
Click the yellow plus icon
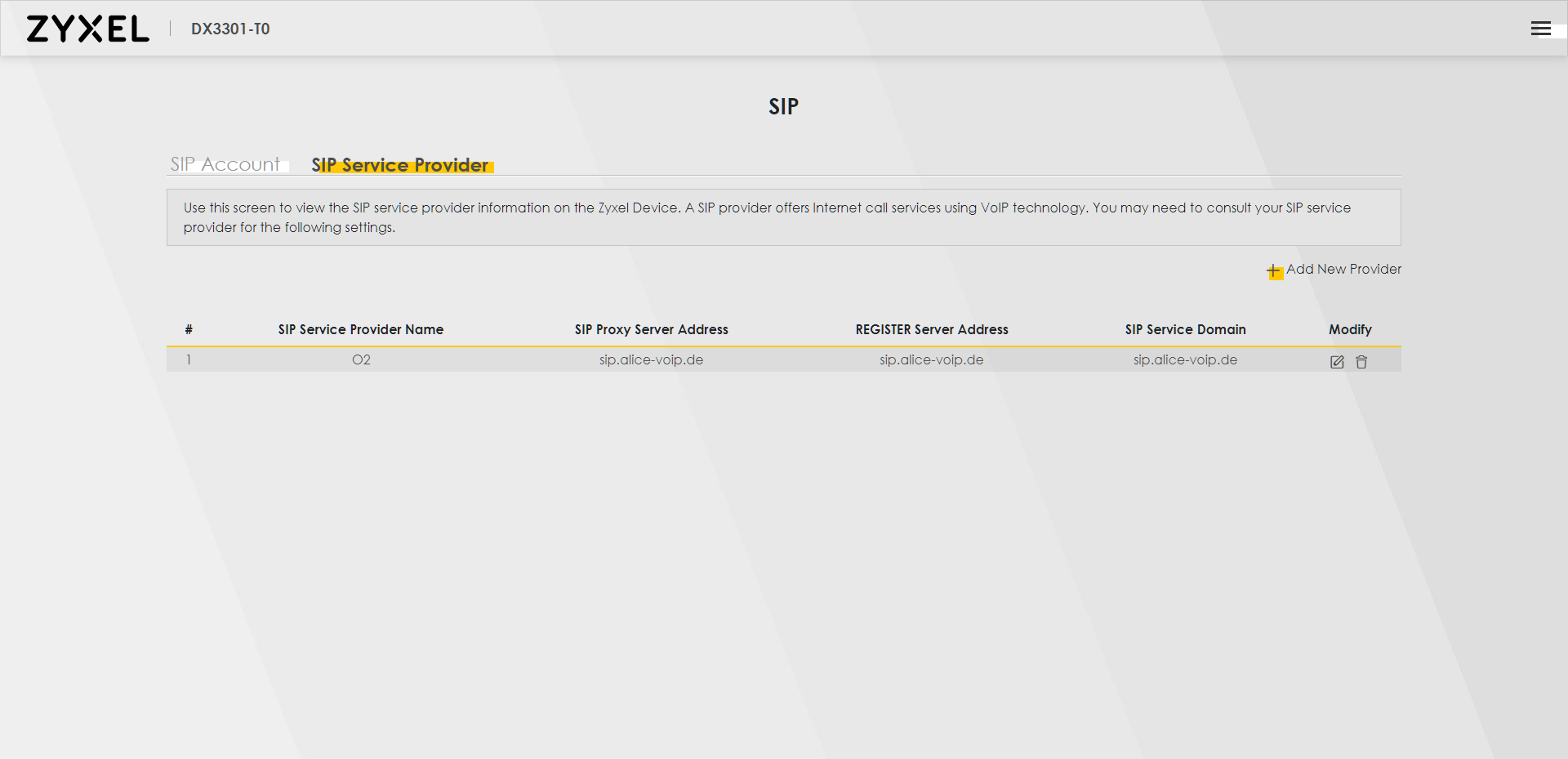(x=1274, y=271)
